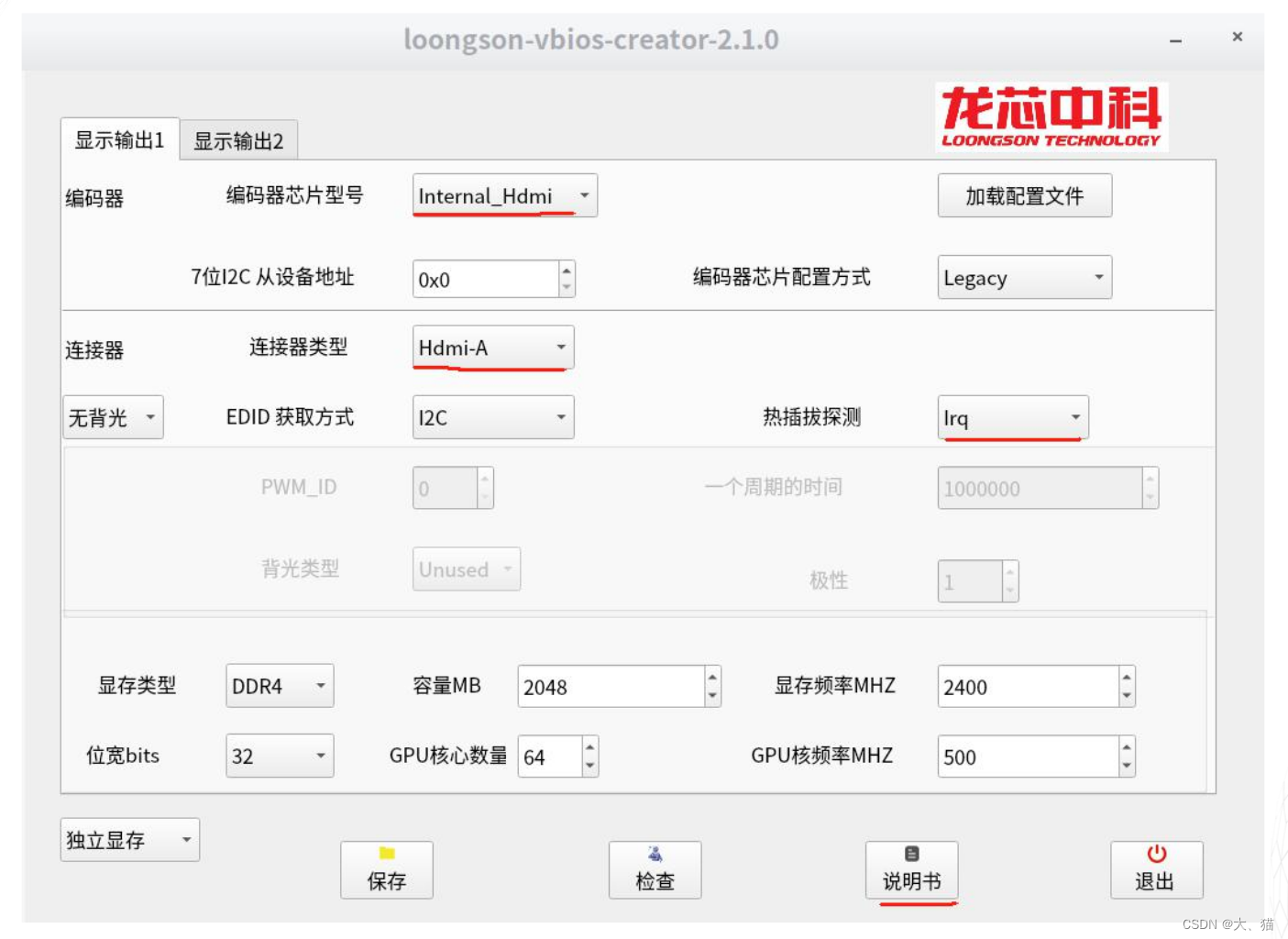Click the 退出 (Exit) power icon button
The image size is (1288, 939).
pyautogui.click(x=1155, y=869)
